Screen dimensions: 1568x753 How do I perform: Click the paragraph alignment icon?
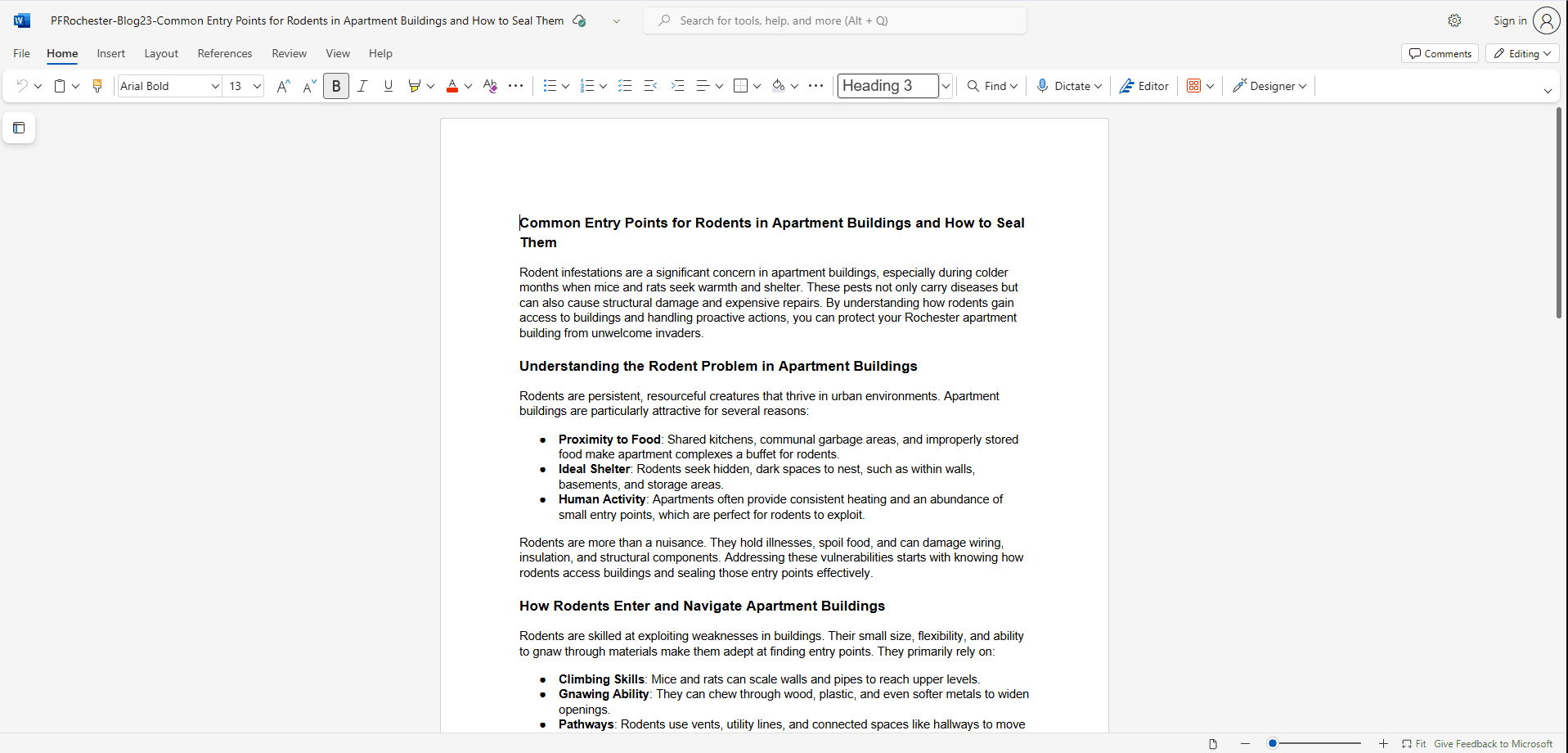[x=703, y=86]
